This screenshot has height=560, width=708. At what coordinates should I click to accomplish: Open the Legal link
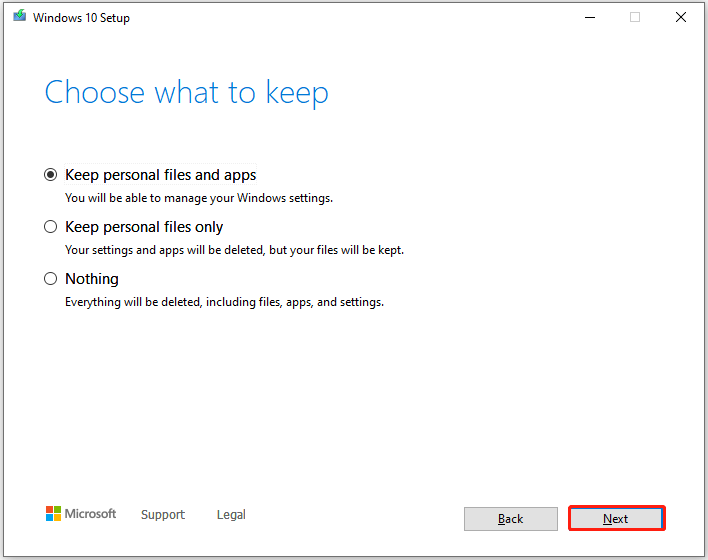tap(231, 514)
